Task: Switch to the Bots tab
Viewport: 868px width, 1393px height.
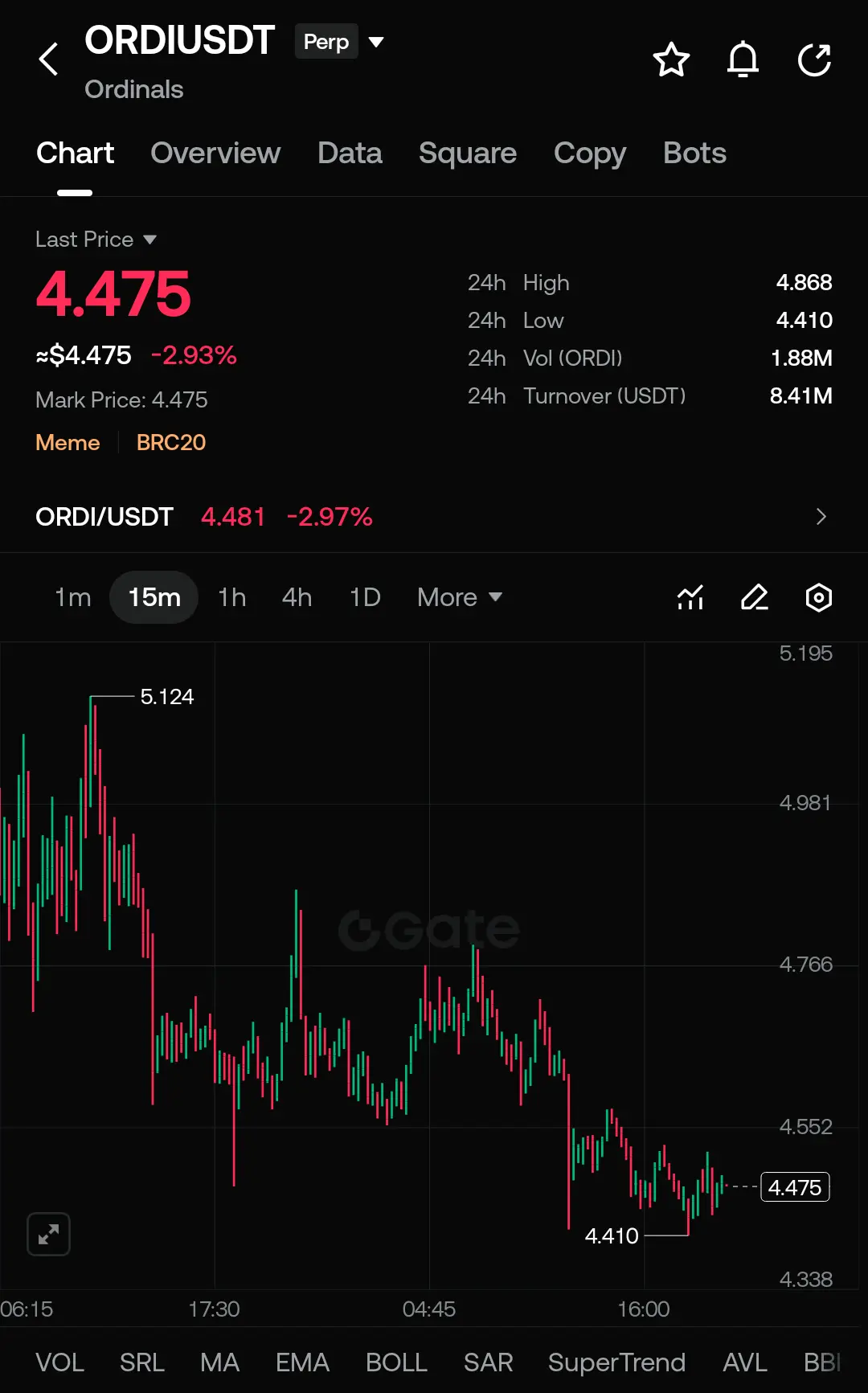Action: coord(694,153)
